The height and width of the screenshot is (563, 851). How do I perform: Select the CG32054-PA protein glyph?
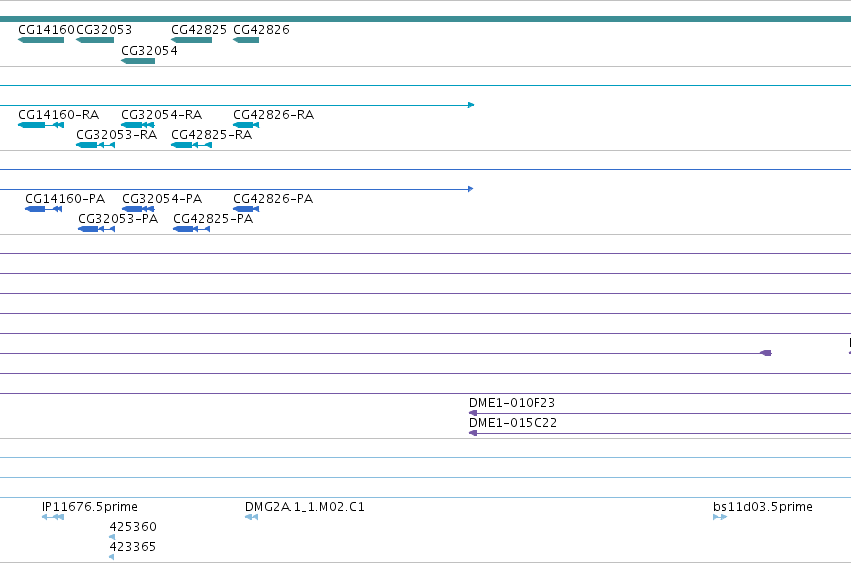(138, 209)
